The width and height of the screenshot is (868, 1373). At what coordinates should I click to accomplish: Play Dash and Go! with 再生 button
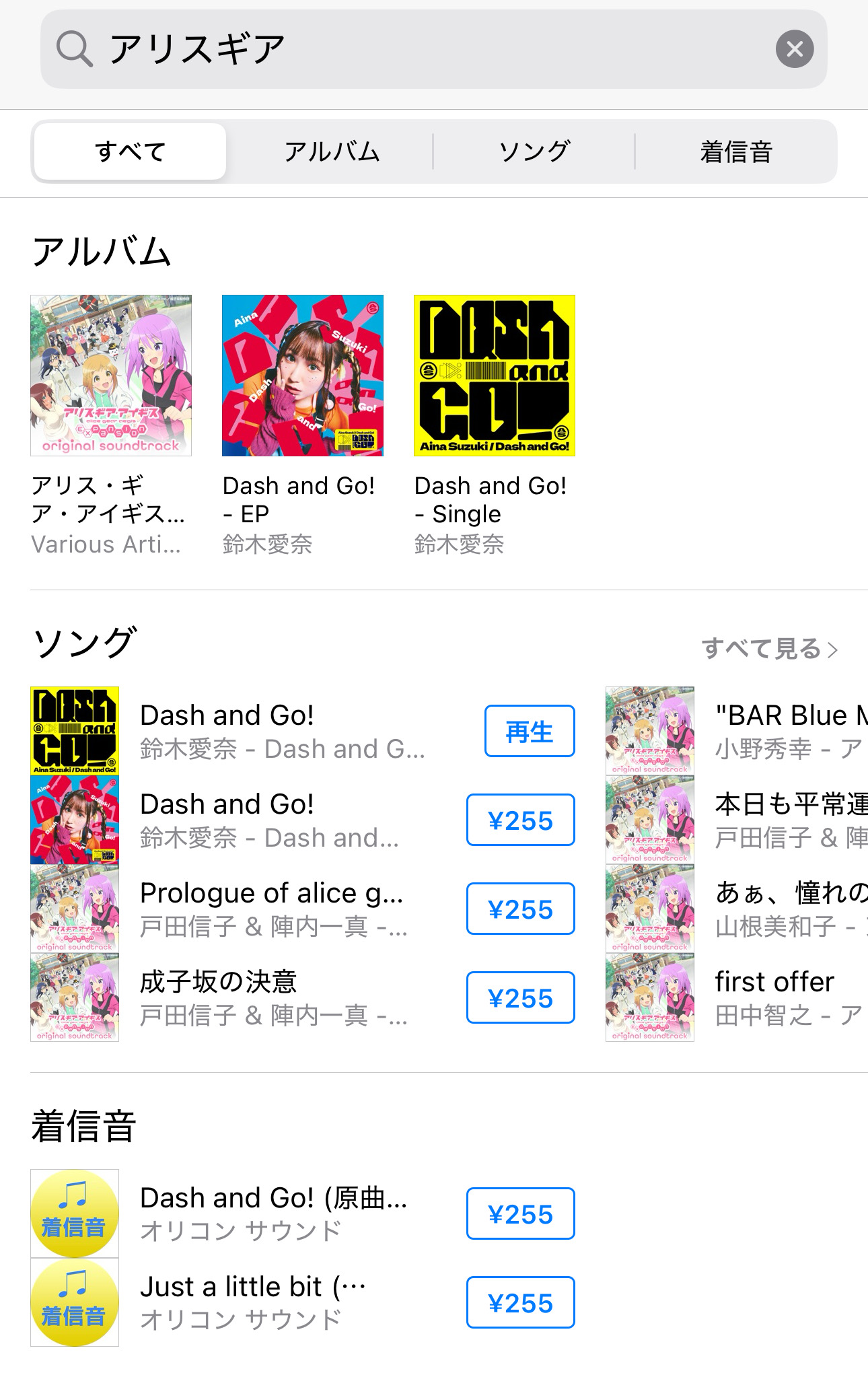(x=530, y=731)
